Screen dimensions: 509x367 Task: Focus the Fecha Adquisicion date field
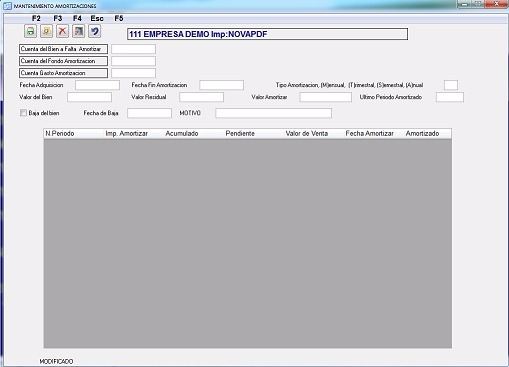97,85
